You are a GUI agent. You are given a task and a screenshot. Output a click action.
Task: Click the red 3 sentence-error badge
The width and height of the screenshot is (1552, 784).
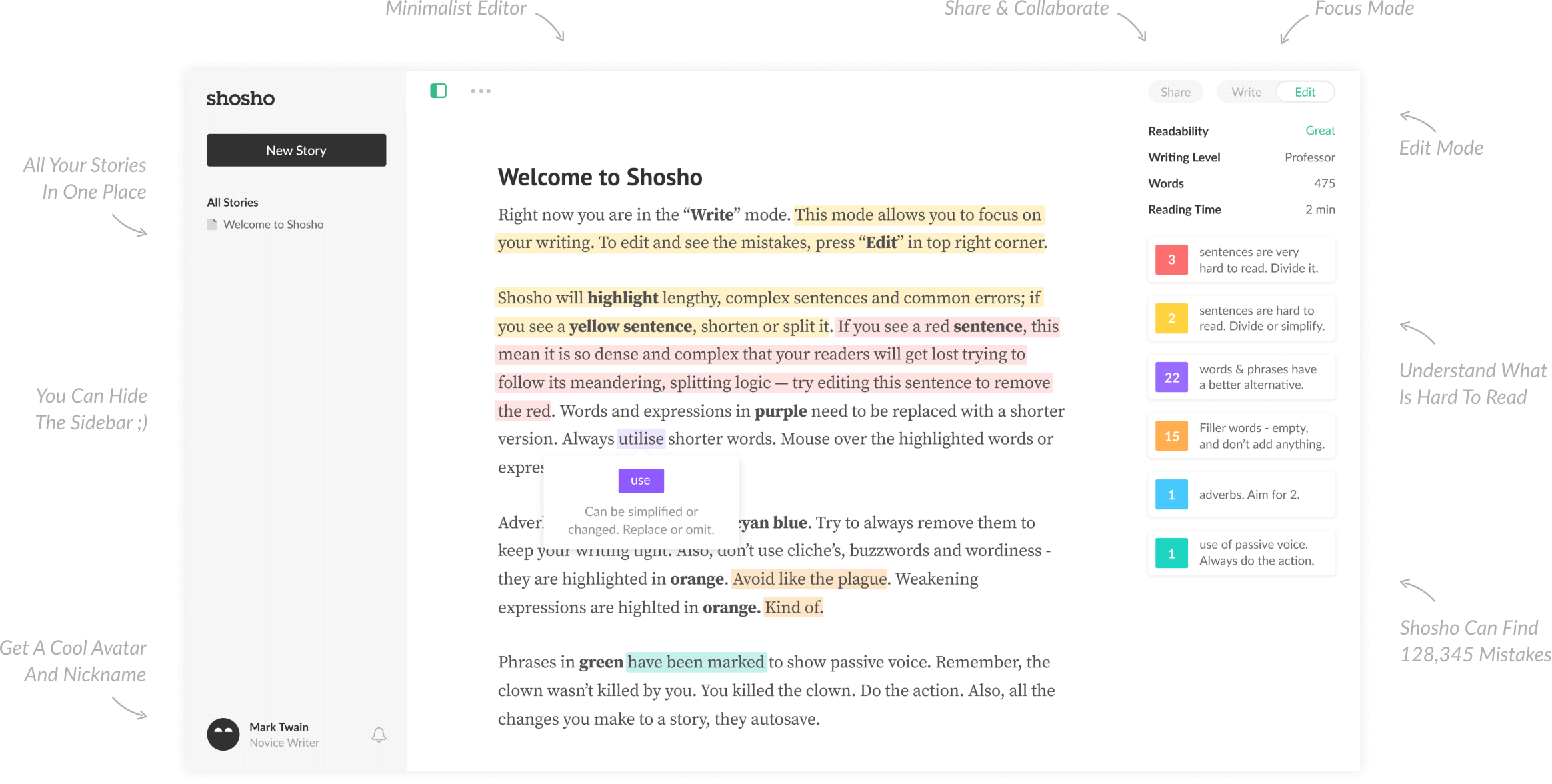1171,259
